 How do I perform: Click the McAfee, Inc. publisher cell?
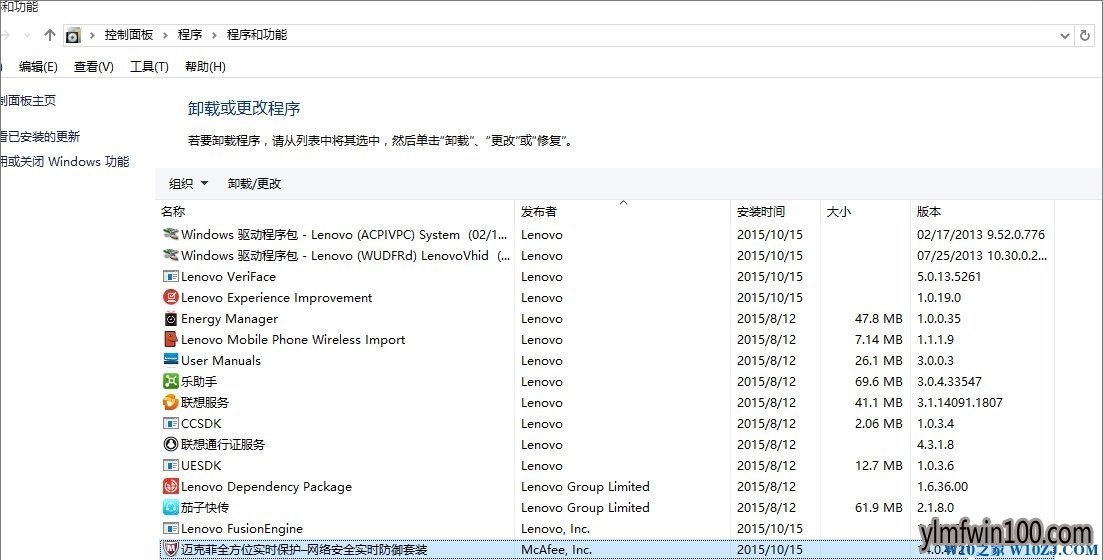pyautogui.click(x=556, y=549)
